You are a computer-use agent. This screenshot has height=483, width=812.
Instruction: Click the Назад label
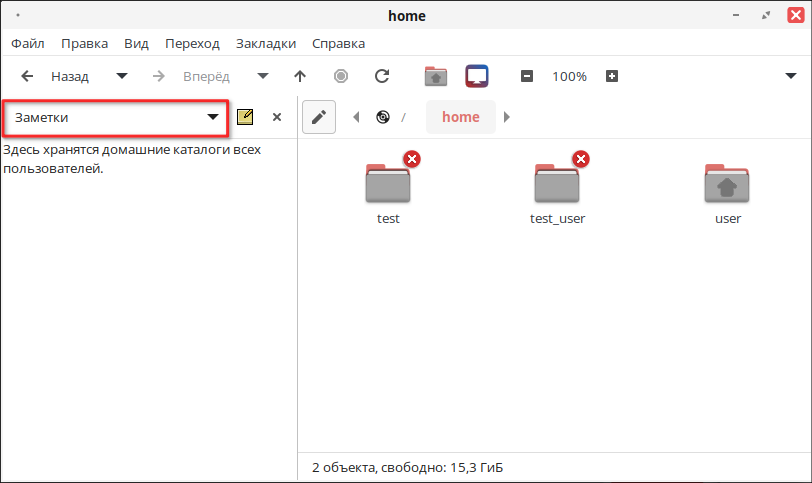coord(70,77)
